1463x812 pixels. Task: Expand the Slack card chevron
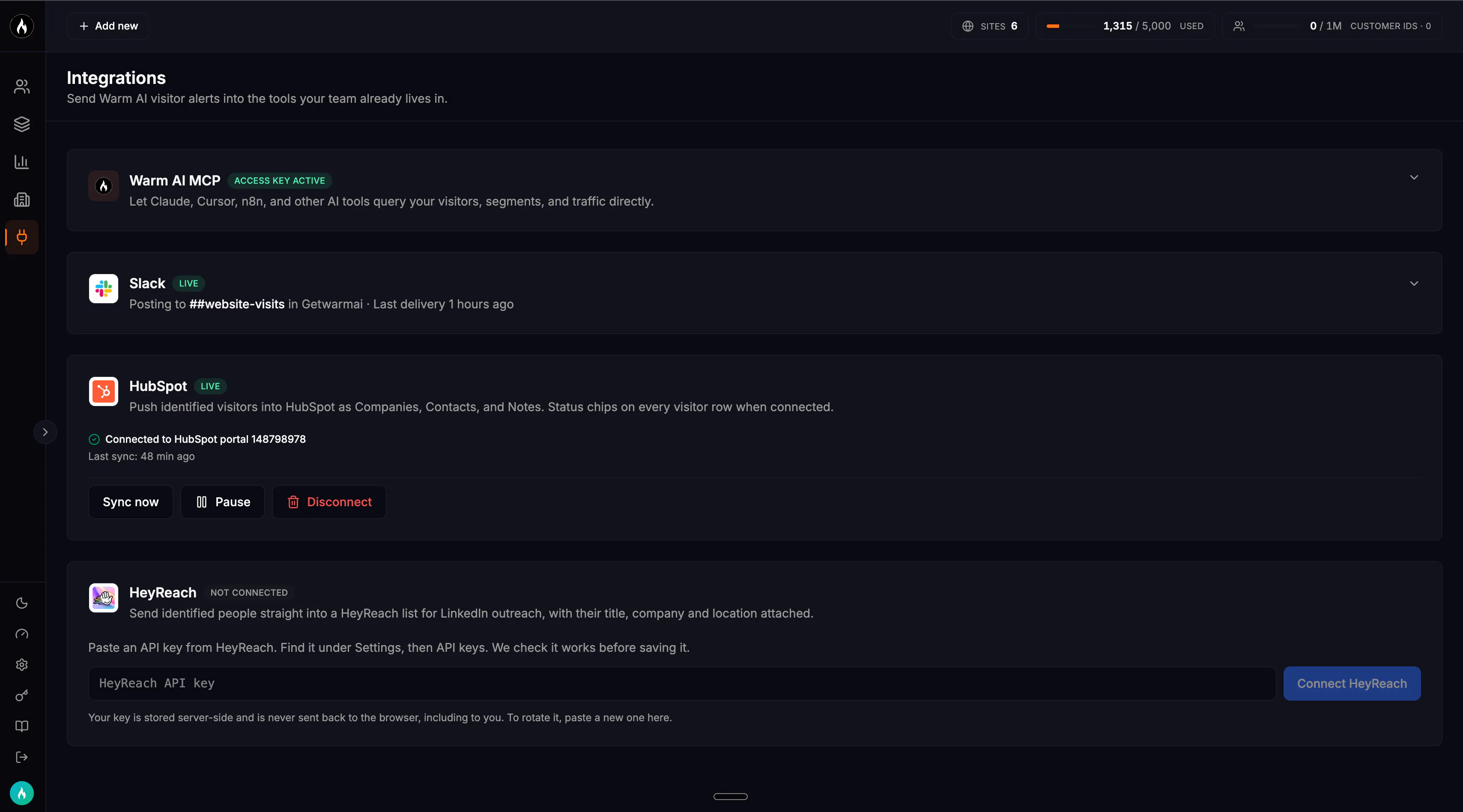coord(1414,284)
